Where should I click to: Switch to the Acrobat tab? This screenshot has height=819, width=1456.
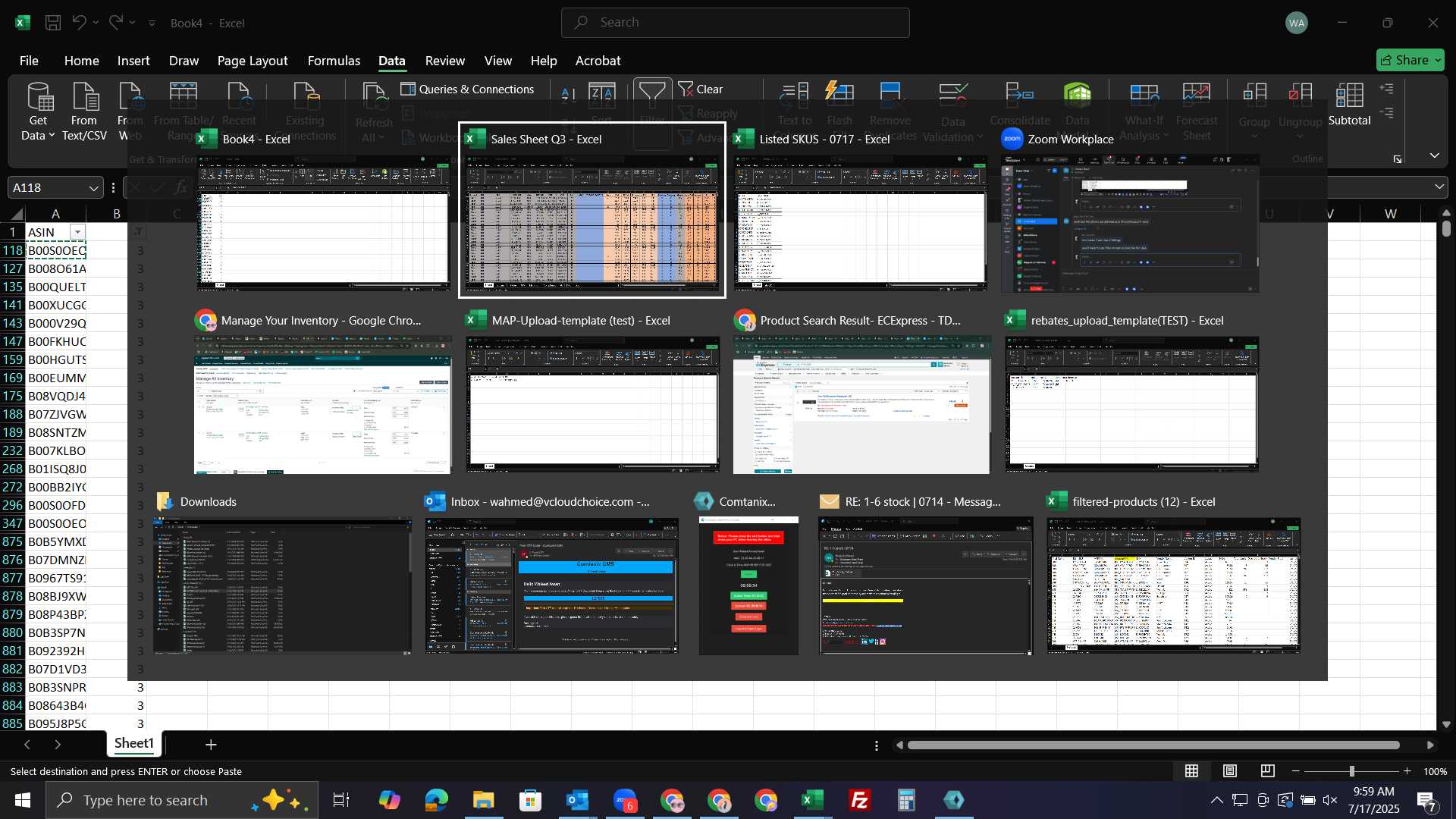coord(598,61)
